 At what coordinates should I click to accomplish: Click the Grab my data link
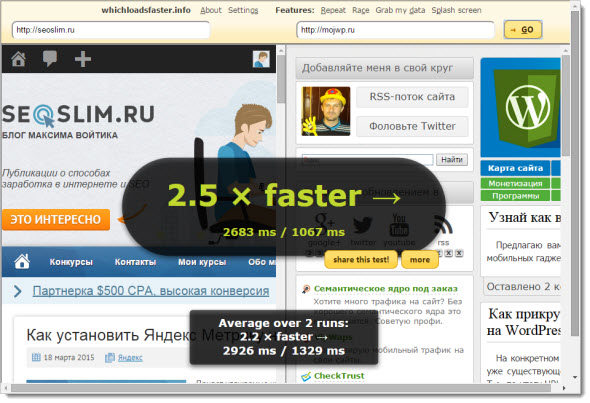click(x=400, y=10)
